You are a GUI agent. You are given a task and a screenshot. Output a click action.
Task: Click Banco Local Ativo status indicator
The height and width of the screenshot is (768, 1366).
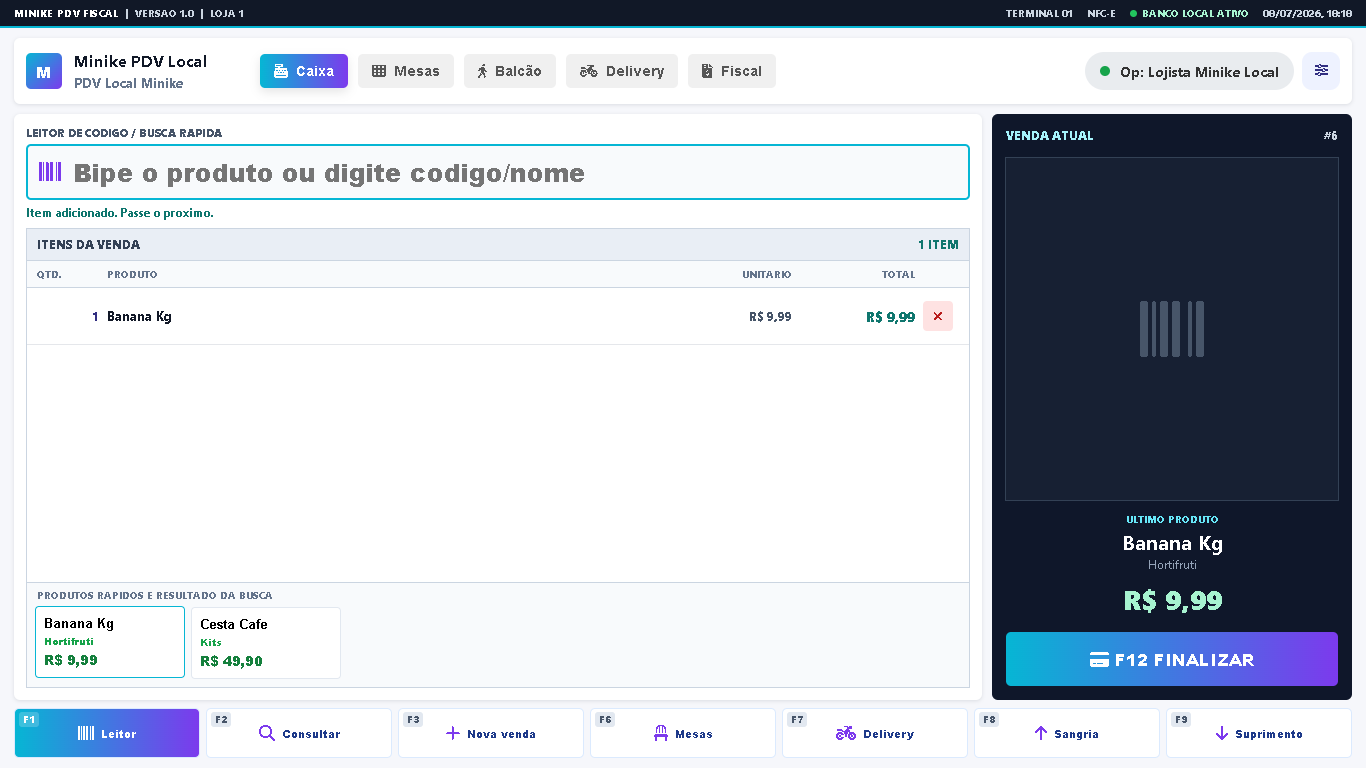[x=1189, y=14]
